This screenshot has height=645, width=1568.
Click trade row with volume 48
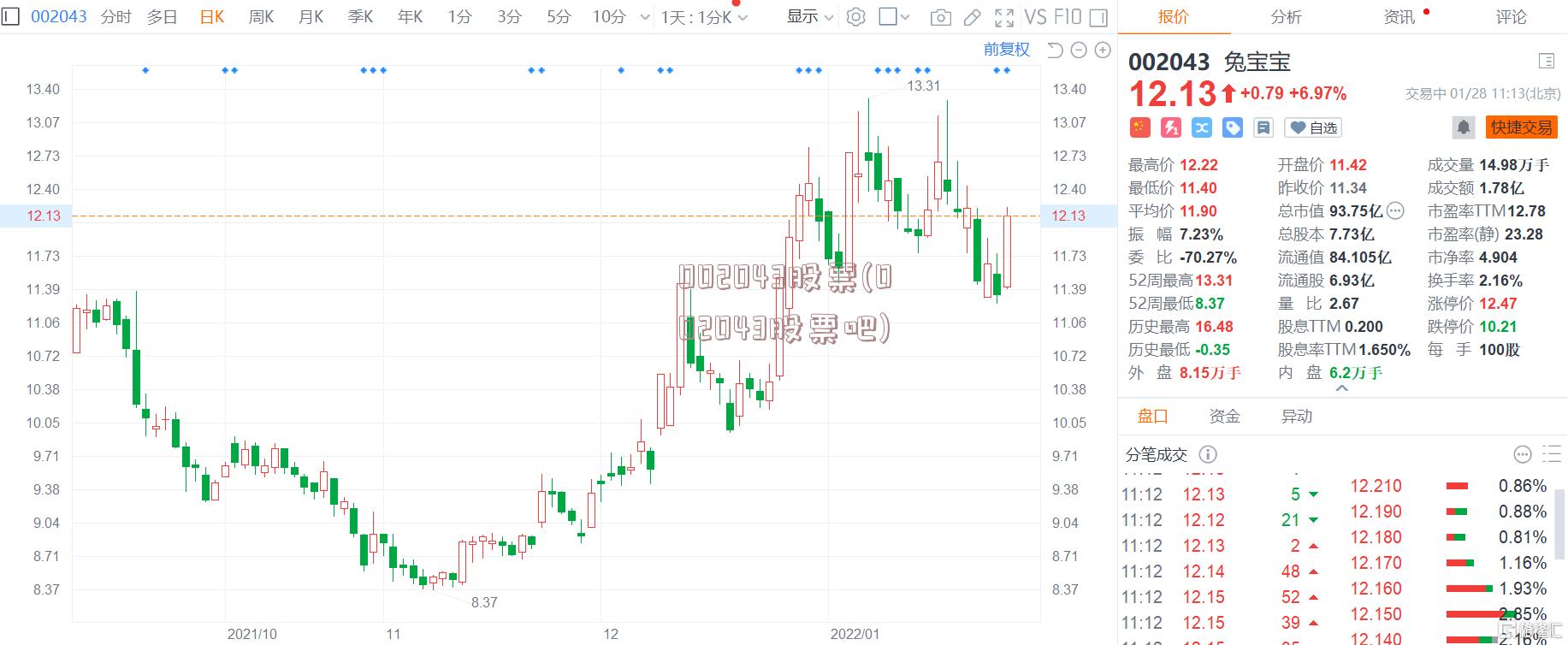[x=1221, y=571]
